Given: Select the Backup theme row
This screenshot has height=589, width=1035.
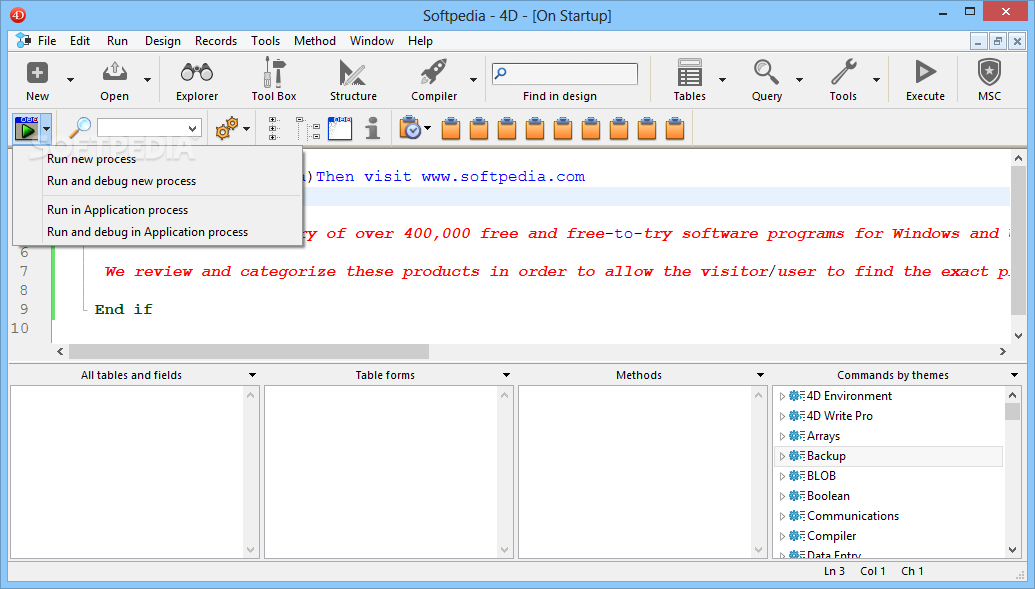Looking at the screenshot, I should pos(888,456).
